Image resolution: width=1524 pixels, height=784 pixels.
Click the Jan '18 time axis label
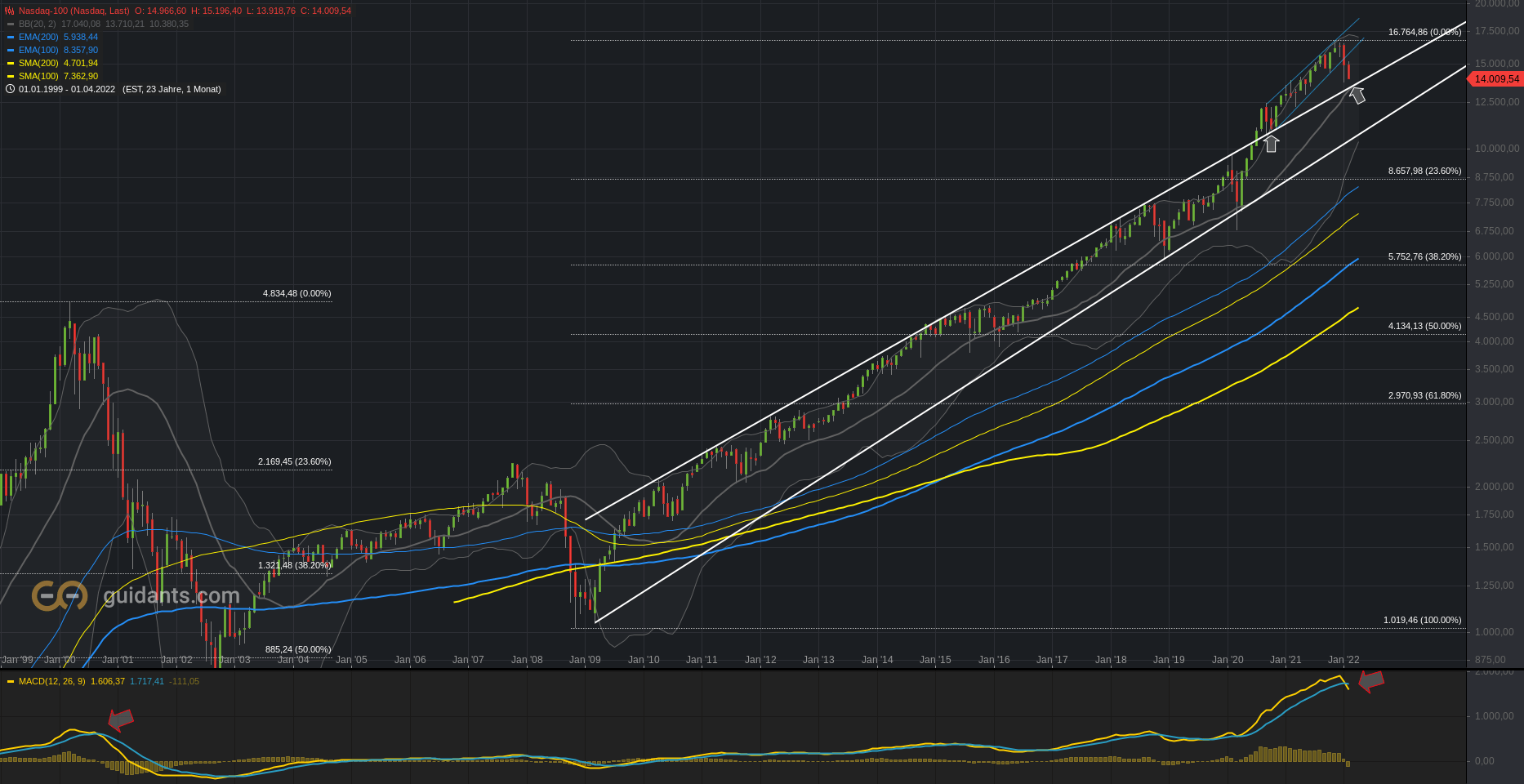tap(1111, 660)
